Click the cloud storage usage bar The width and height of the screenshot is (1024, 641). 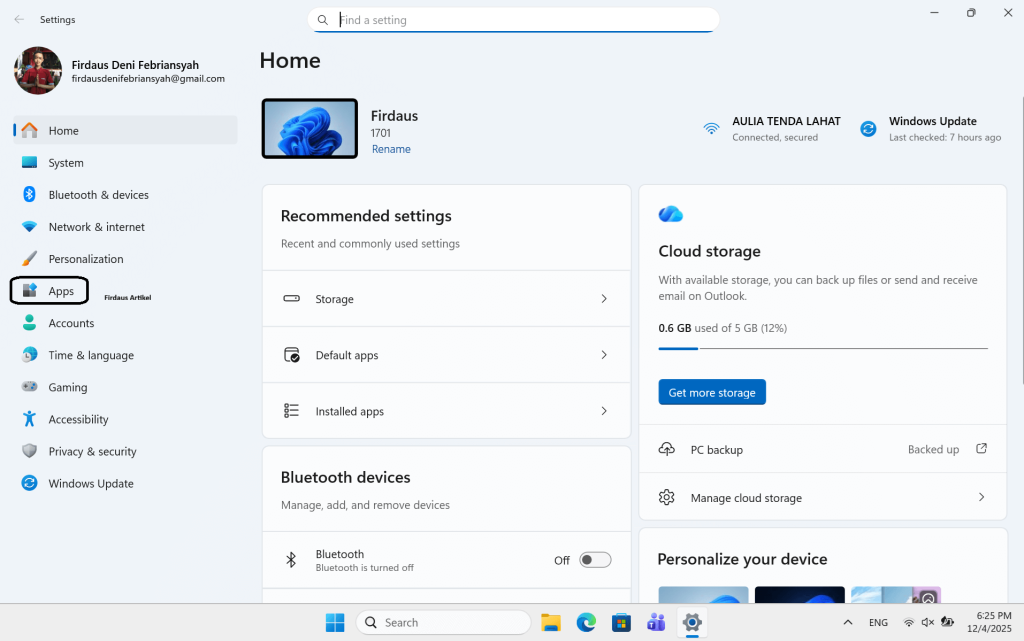coord(823,349)
